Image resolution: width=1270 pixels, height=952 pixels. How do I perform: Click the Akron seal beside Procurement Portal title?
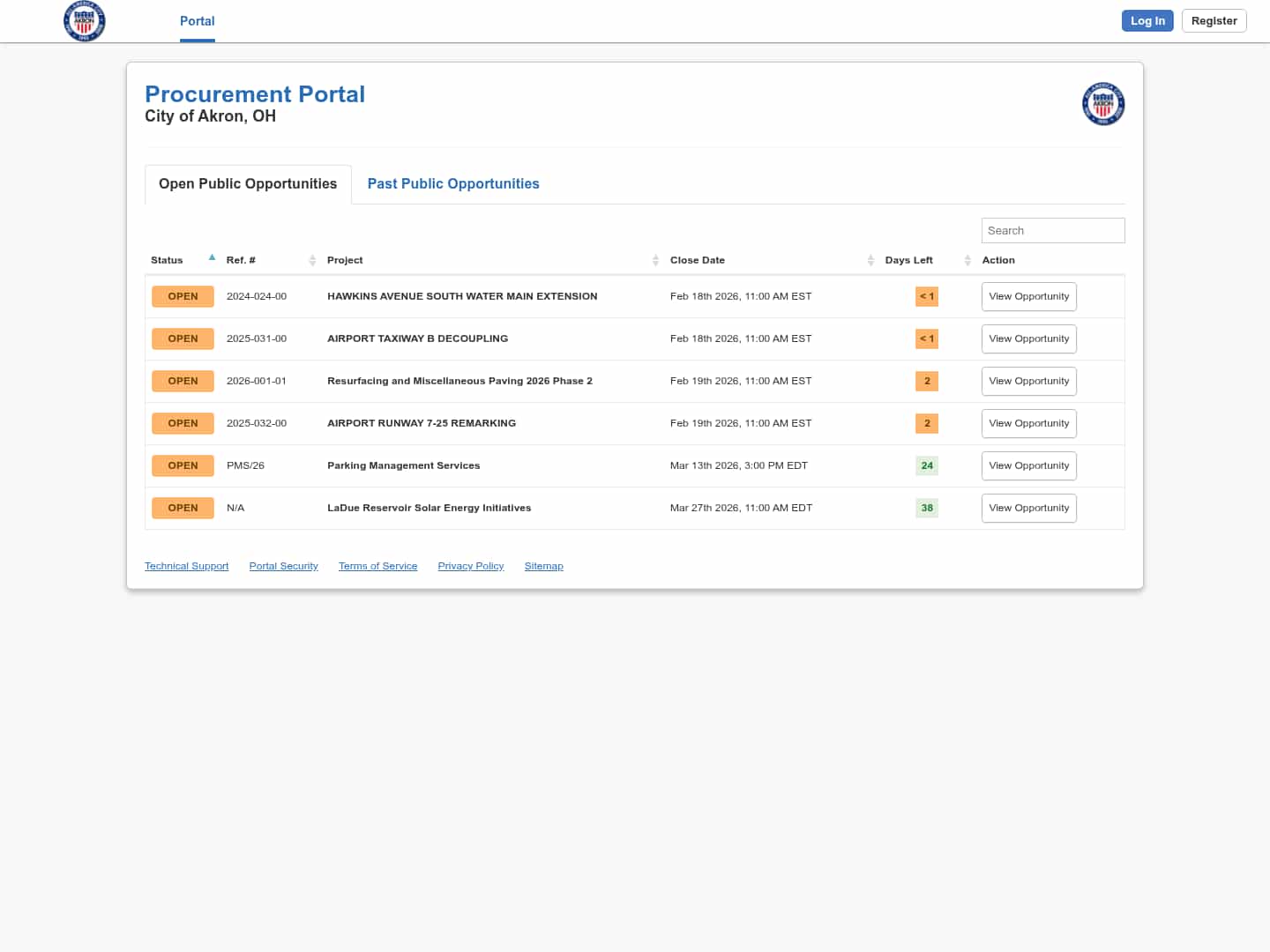click(x=1102, y=104)
